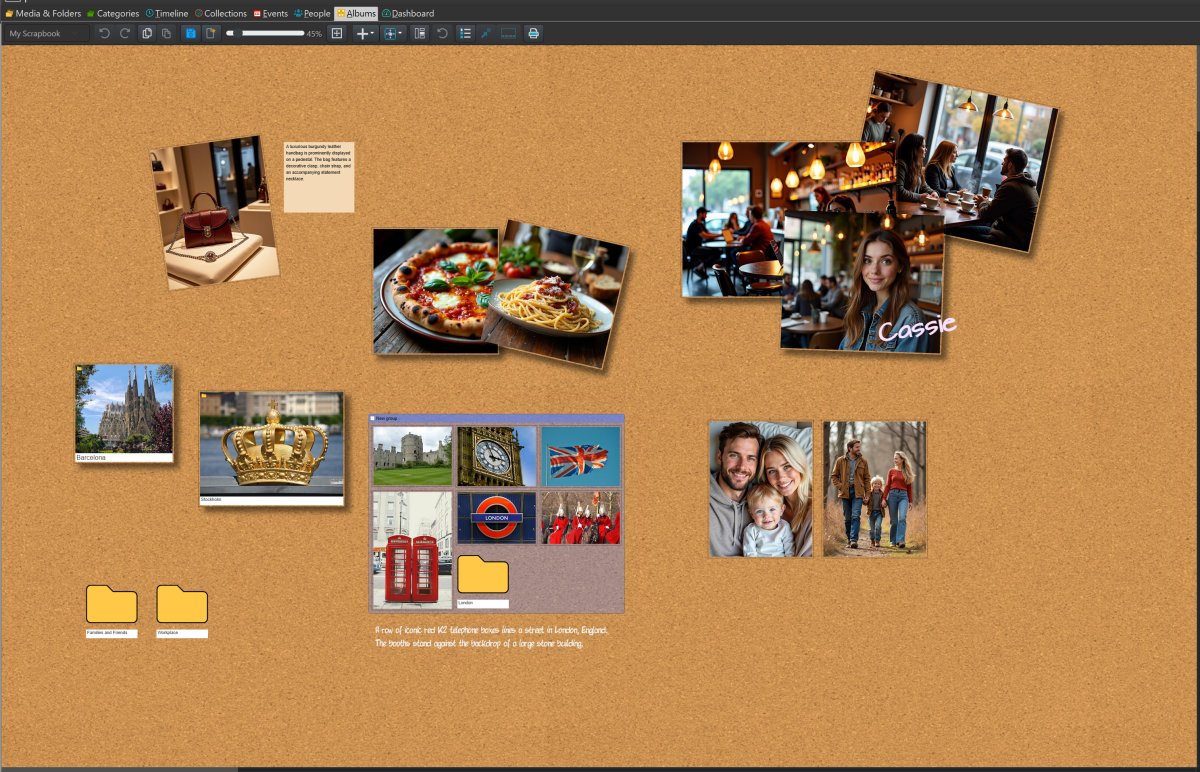The height and width of the screenshot is (772, 1200).
Task: Click the Families and Friends folder label
Action: (x=112, y=633)
